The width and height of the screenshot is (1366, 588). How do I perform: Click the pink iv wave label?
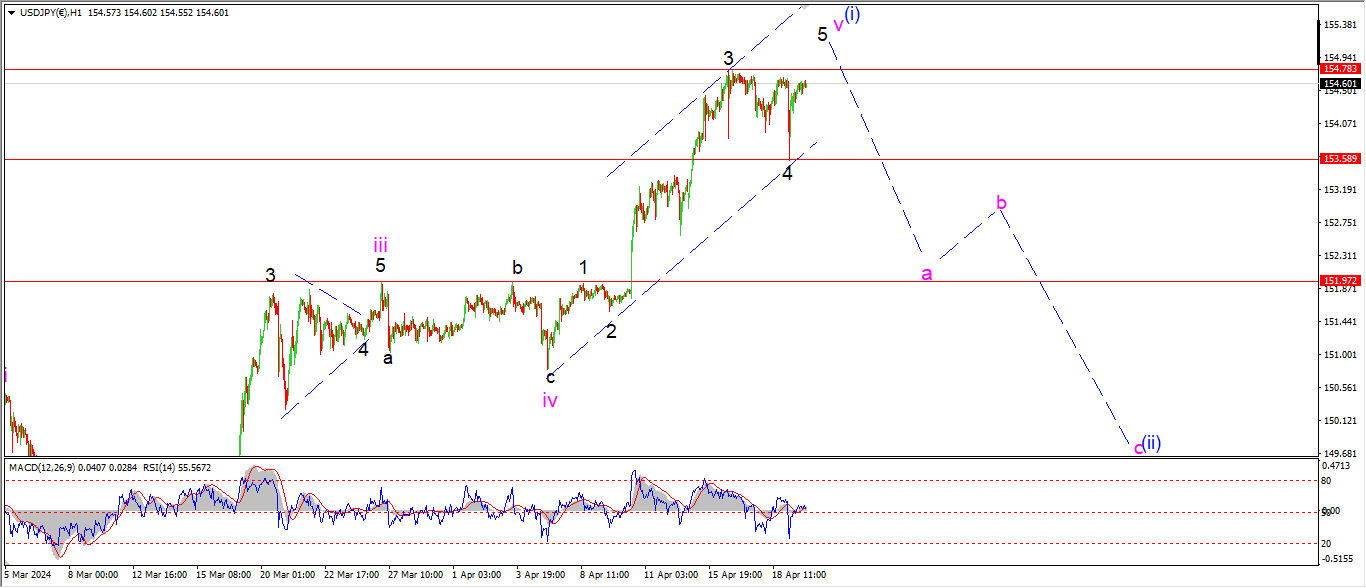point(550,400)
